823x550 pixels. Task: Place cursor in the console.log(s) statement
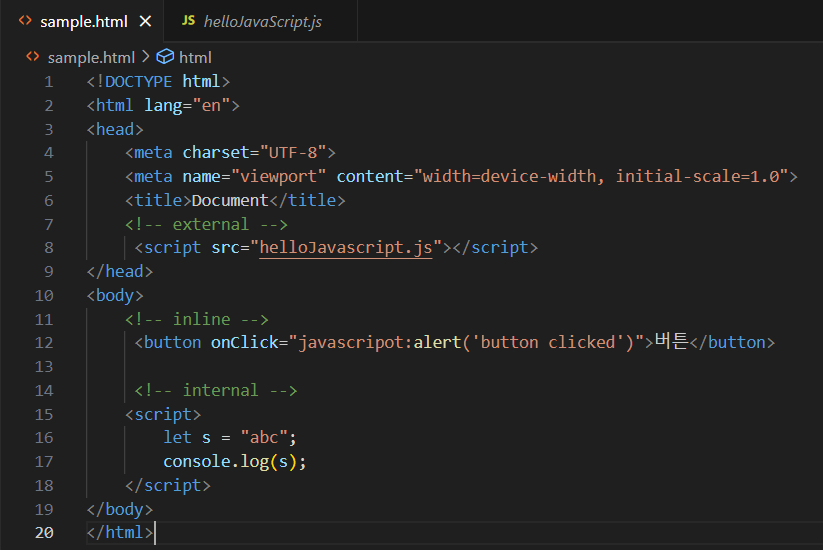235,462
